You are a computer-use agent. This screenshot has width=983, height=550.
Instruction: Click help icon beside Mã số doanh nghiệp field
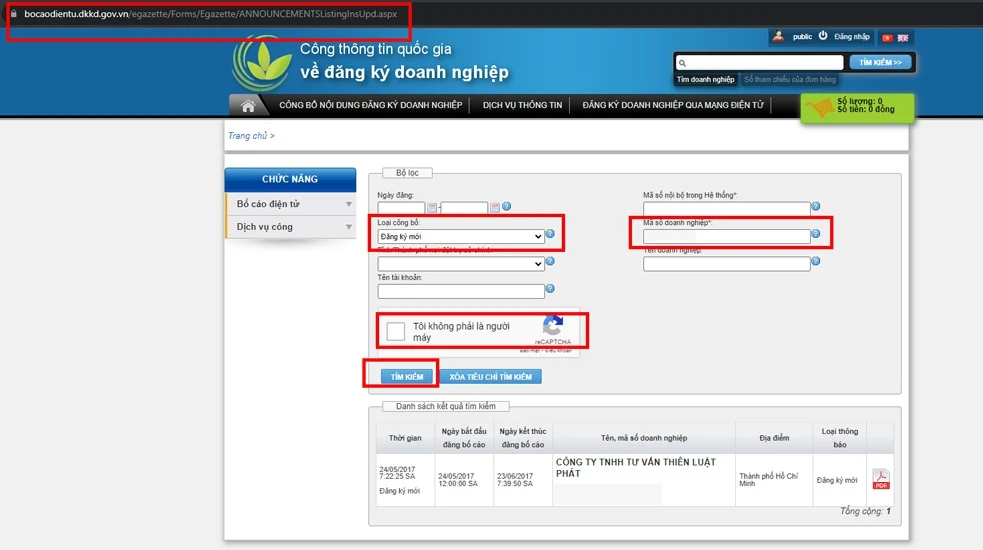tap(816, 234)
